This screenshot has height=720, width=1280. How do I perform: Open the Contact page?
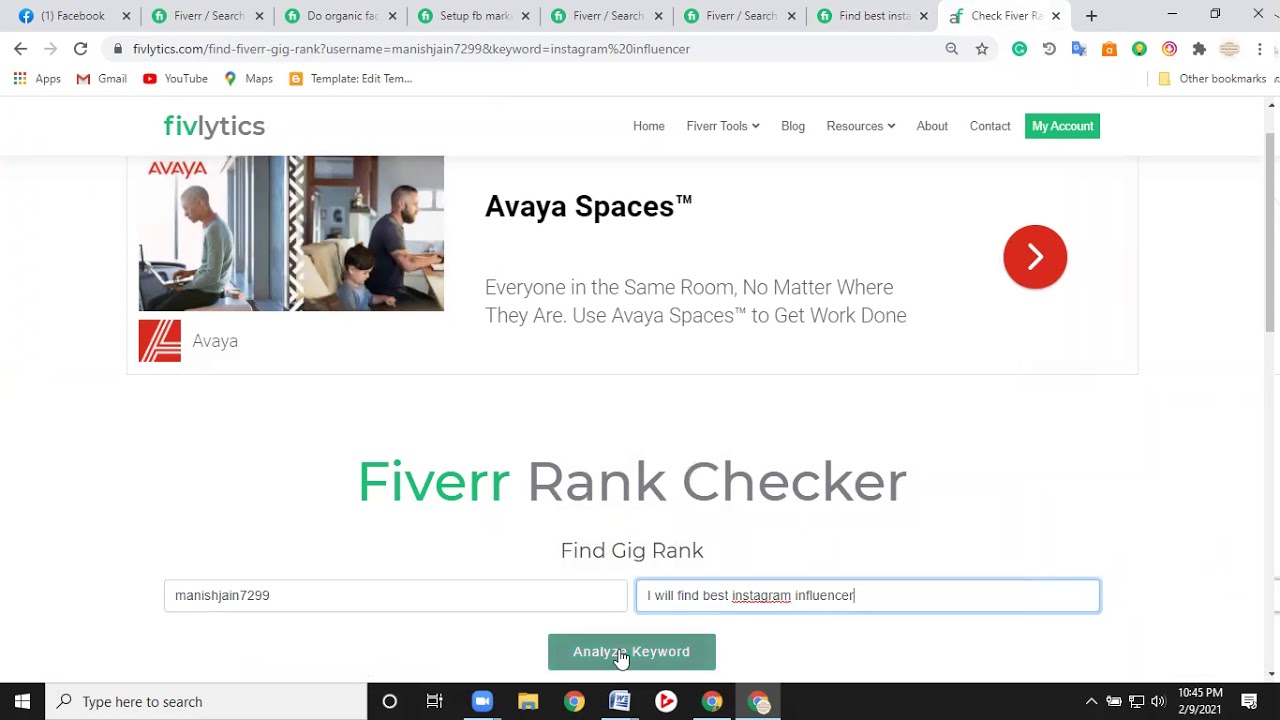pos(990,126)
